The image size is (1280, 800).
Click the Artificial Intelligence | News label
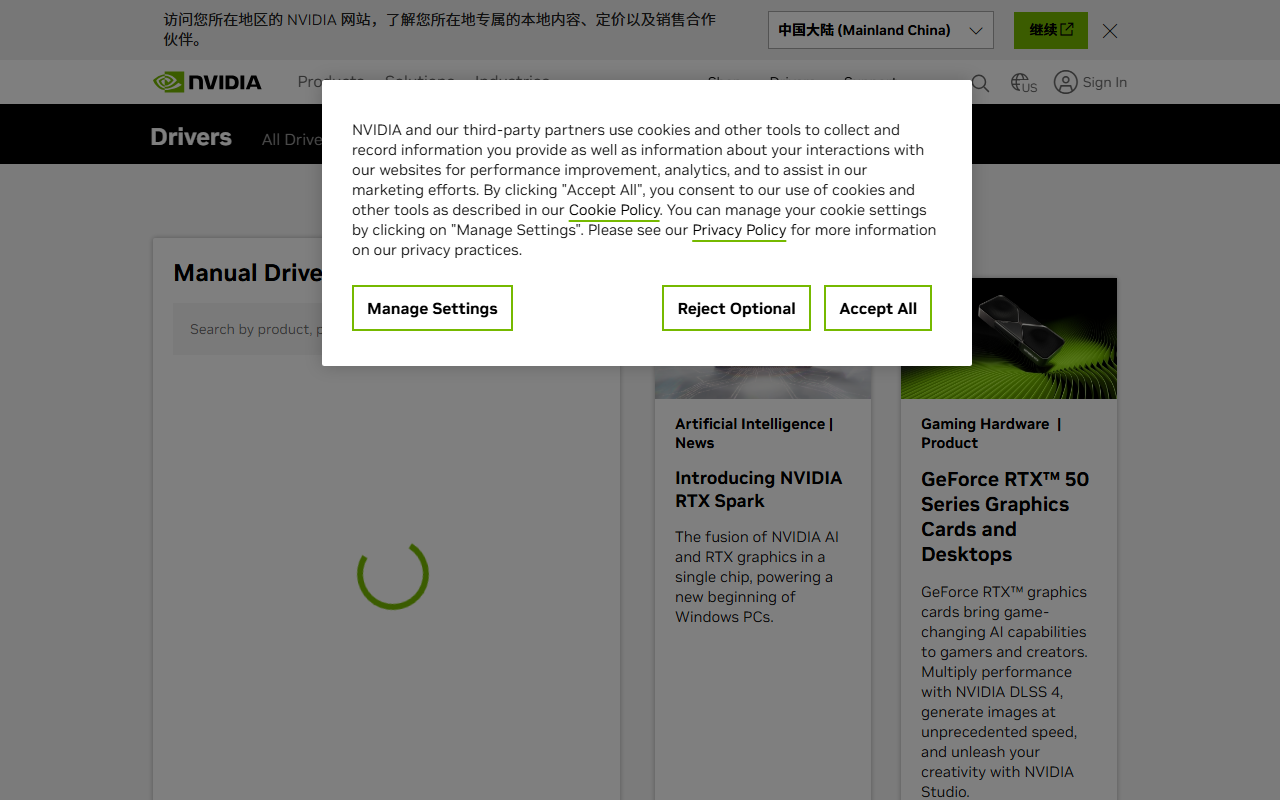point(754,433)
